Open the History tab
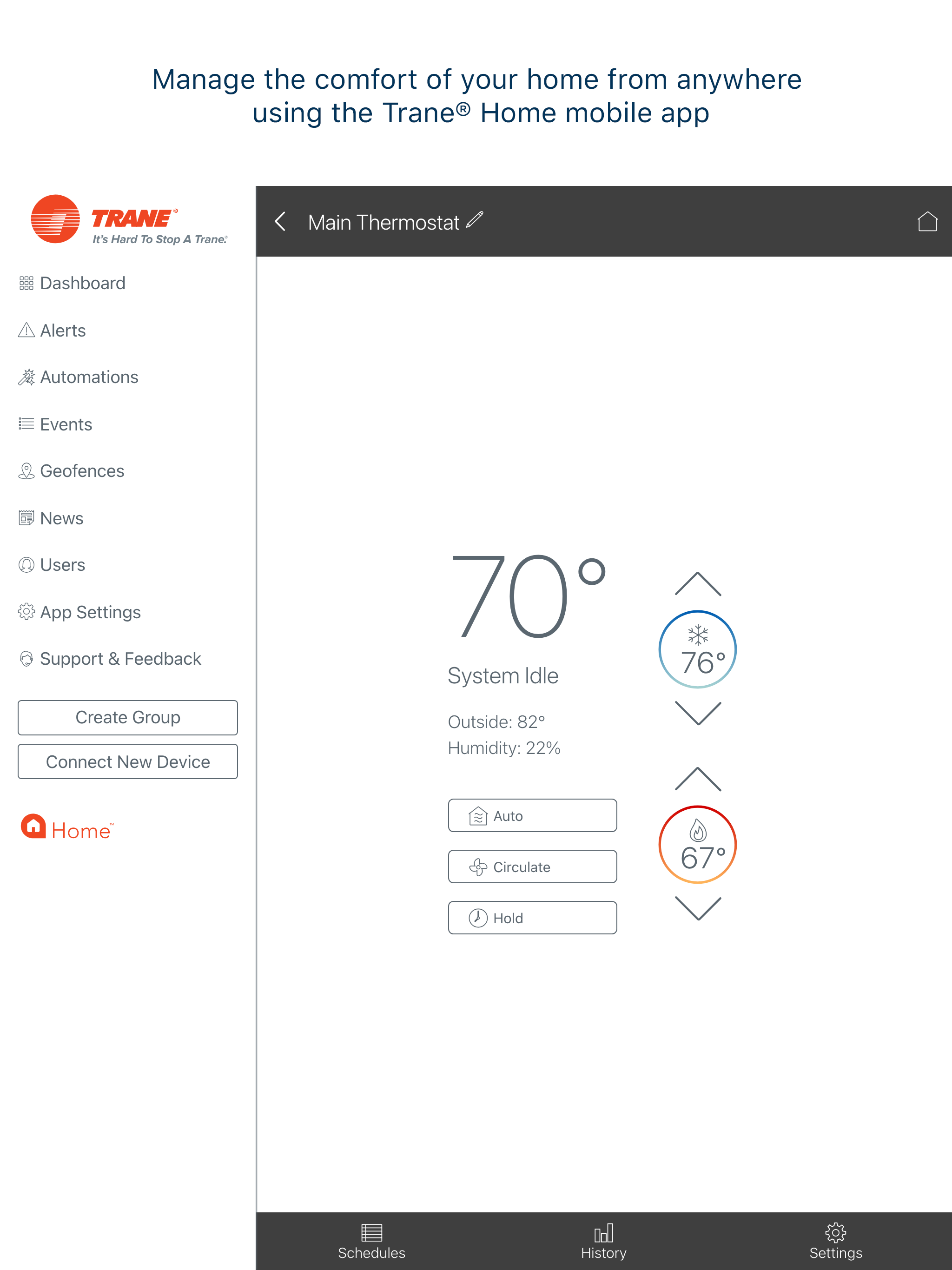 603,1242
